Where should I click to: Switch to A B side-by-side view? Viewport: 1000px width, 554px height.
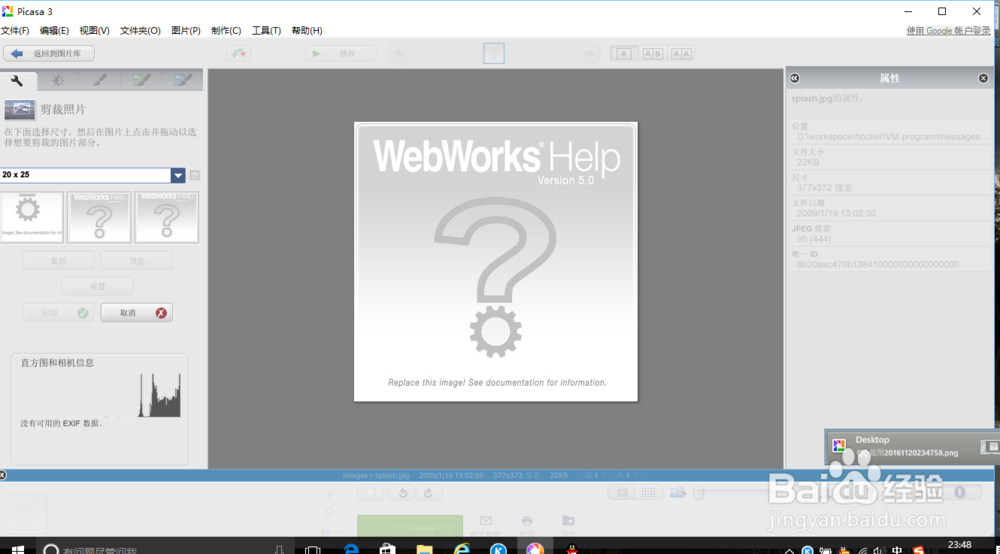652,54
